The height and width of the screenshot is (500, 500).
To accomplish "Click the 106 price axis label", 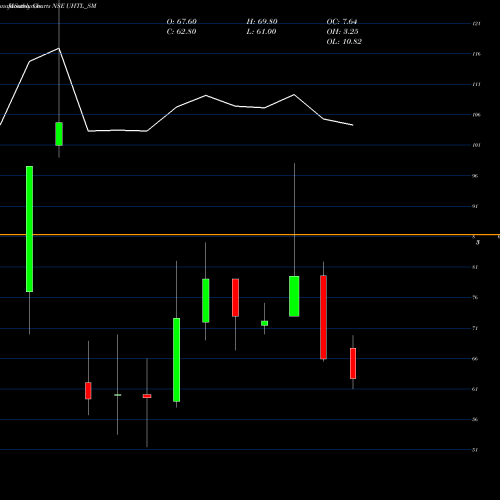I will tap(476, 115).
